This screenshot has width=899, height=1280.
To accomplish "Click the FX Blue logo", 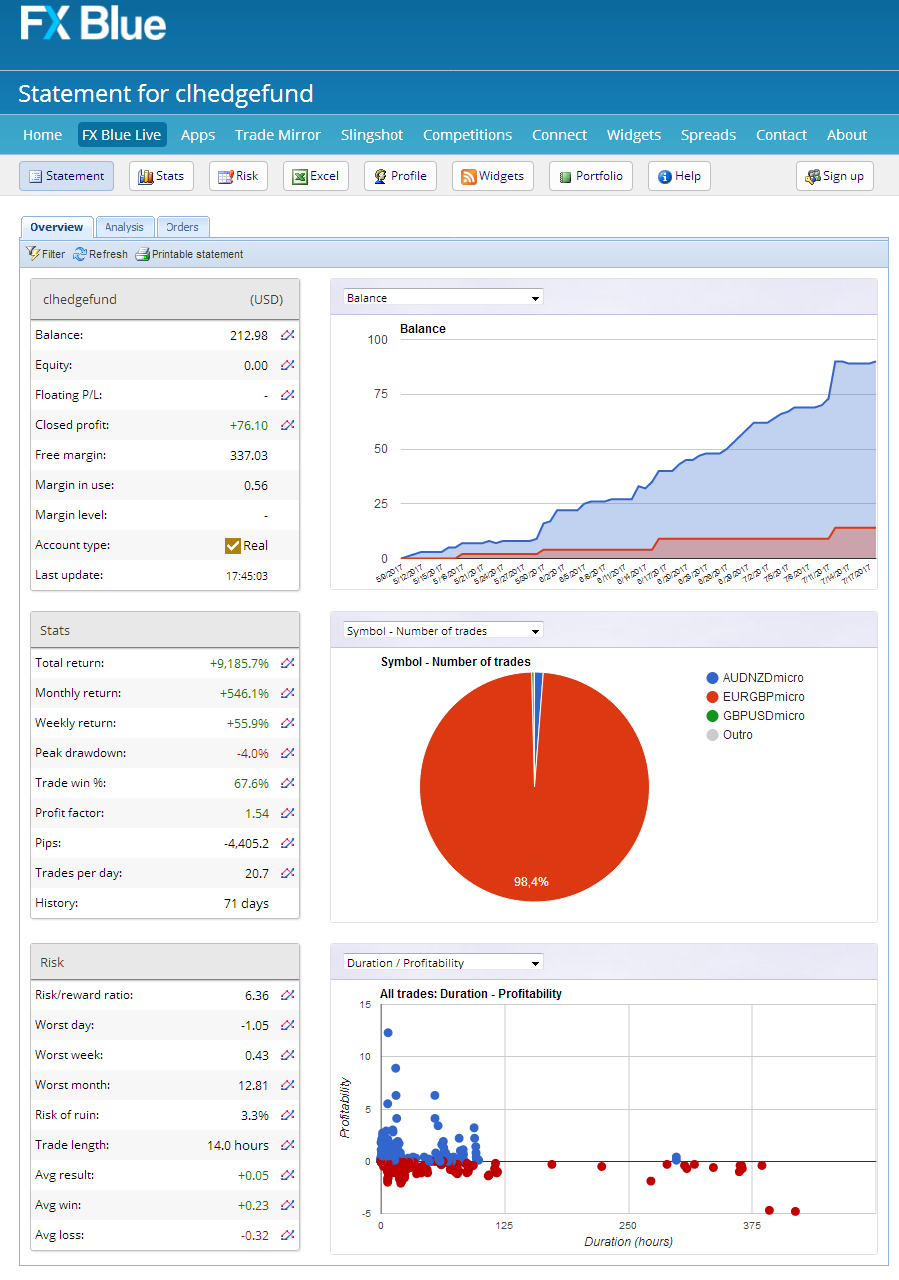I will tap(93, 22).
